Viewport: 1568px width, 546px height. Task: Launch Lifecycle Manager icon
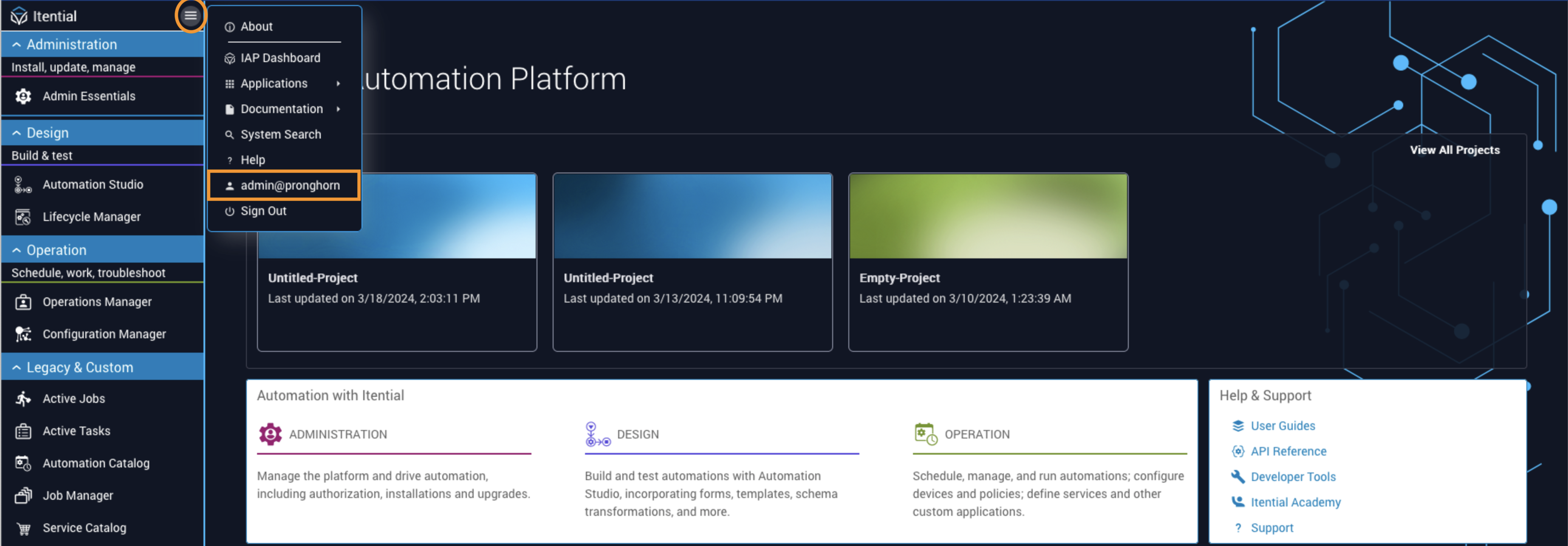[23, 217]
